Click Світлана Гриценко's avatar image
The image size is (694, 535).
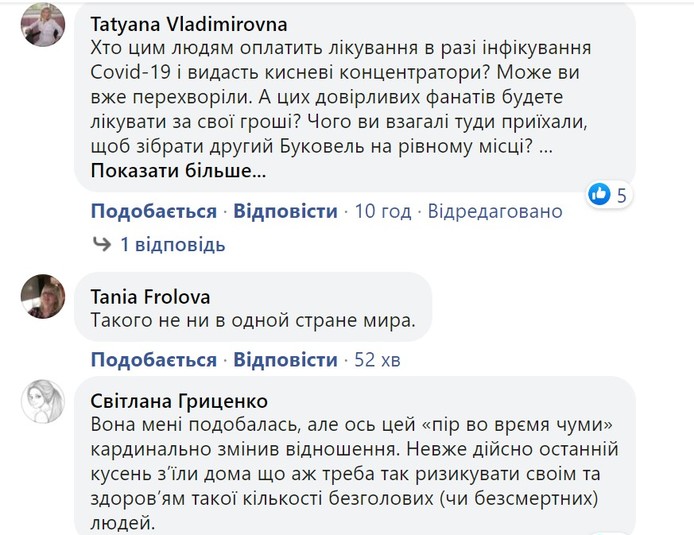[x=42, y=401]
